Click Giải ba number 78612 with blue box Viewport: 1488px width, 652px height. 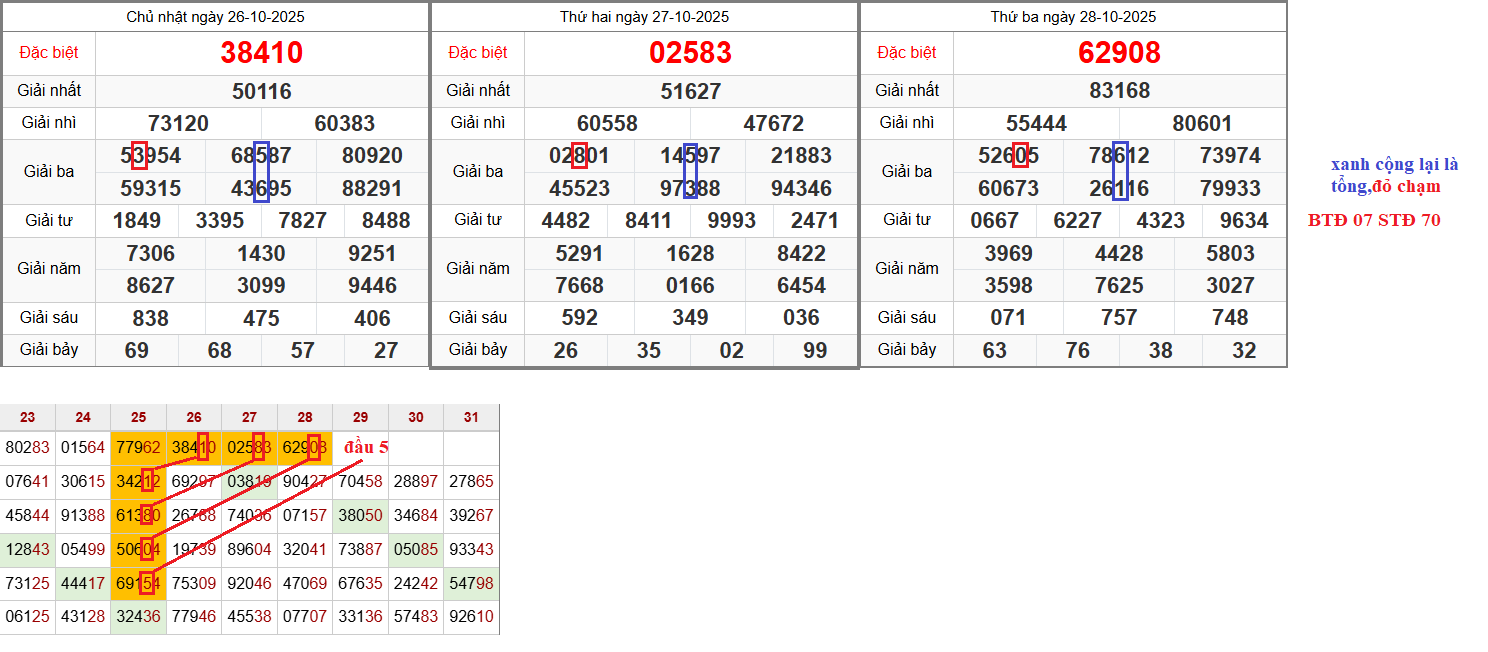1119,156
